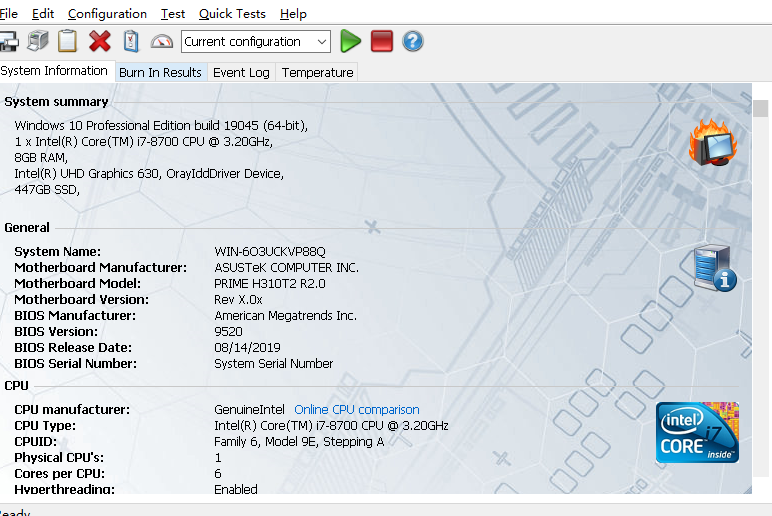Open the Current configuration dropdown
This screenshot has width=772, height=516.
[256, 42]
